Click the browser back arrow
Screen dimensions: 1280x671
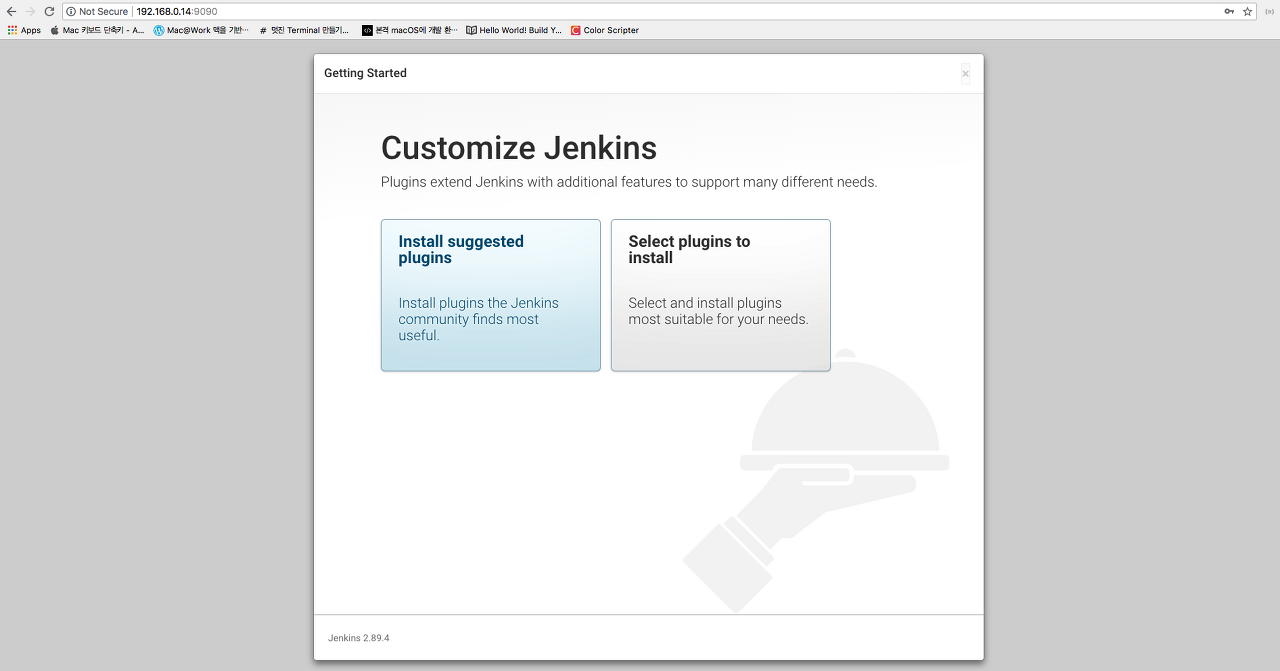11,11
